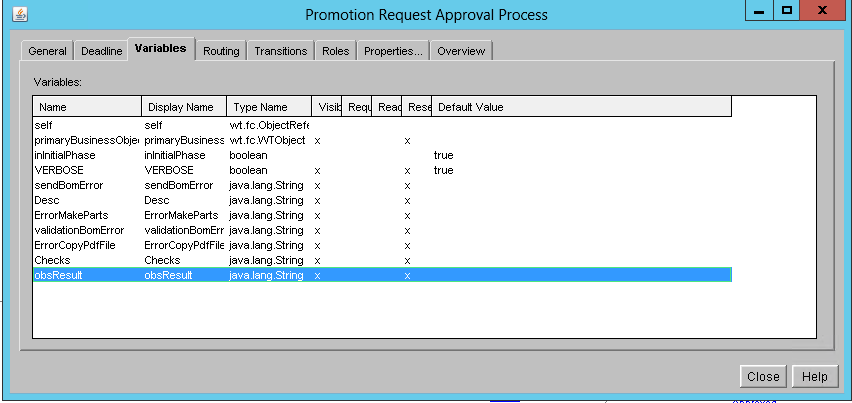Select the Desc variable row
852x403 pixels.
382,200
